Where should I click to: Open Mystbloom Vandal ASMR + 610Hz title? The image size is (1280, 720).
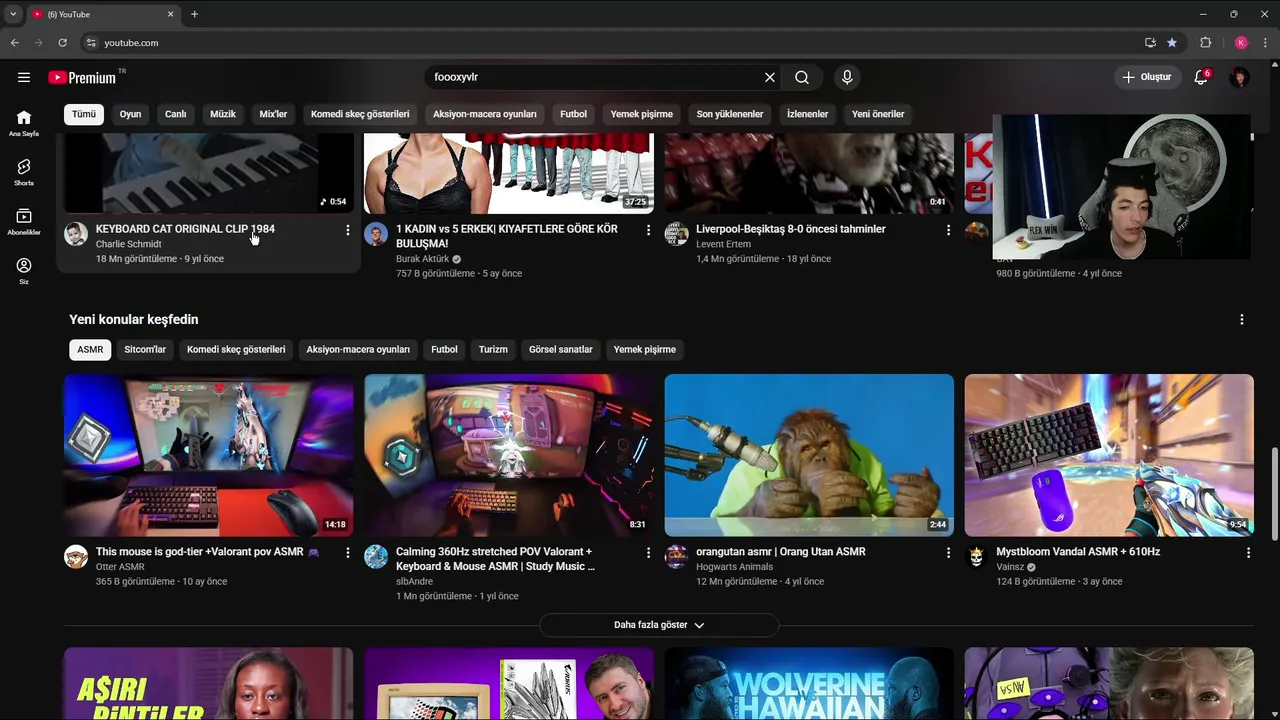(x=1078, y=552)
